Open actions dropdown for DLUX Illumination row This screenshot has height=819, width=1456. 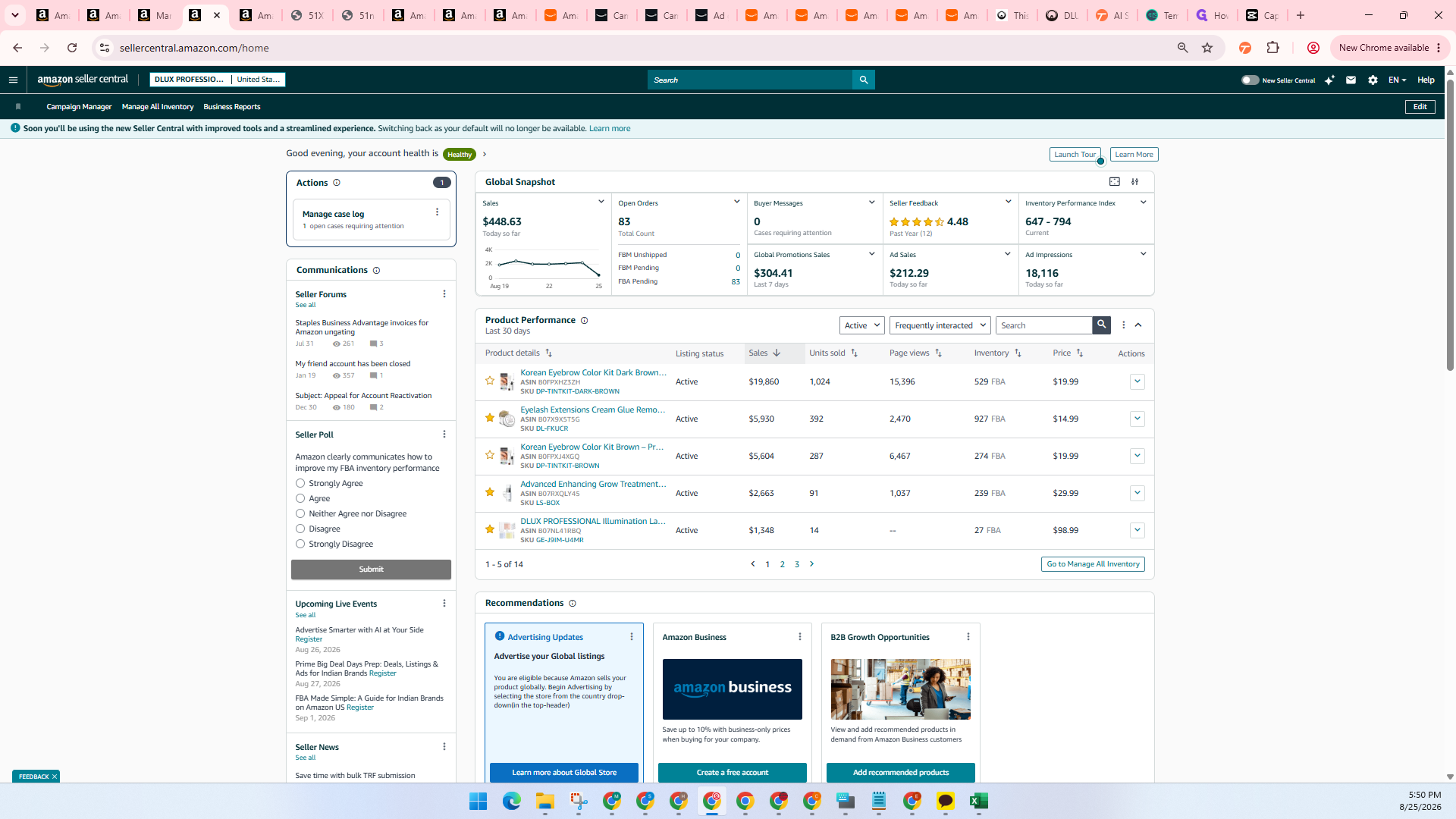coord(1137,530)
